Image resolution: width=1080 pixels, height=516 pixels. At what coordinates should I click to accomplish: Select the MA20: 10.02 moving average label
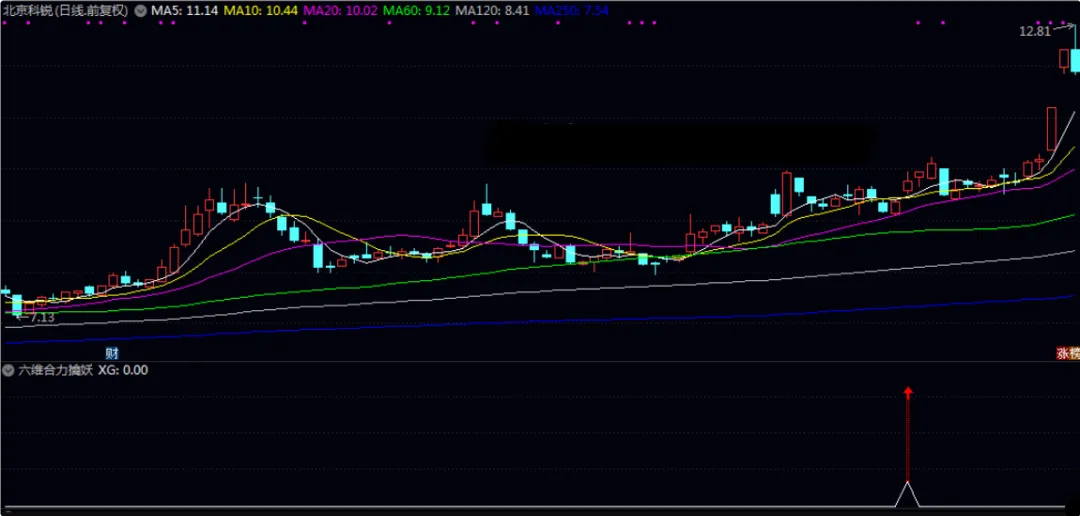340,11
